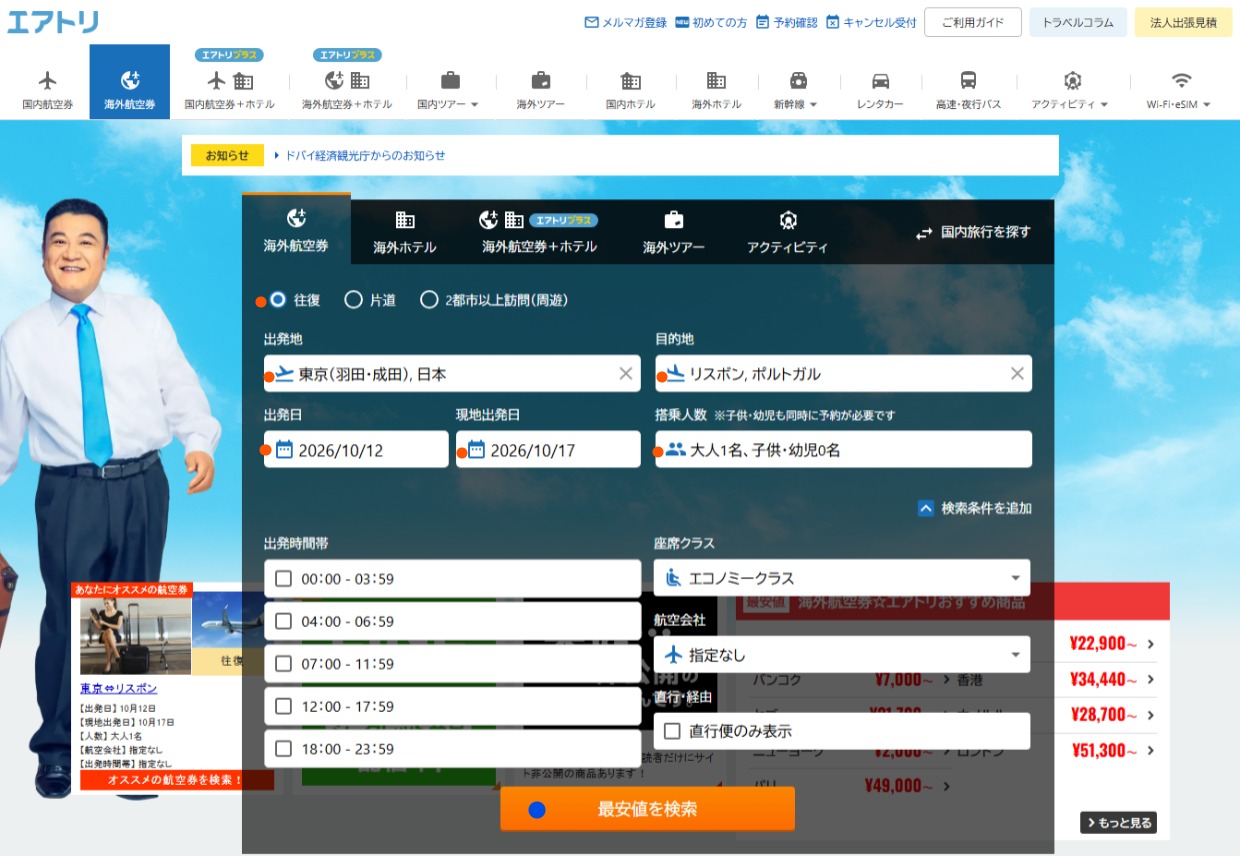The image size is (1240, 856).
Task: Click the passengers people icon in 搭乗人数
Action: 675,450
